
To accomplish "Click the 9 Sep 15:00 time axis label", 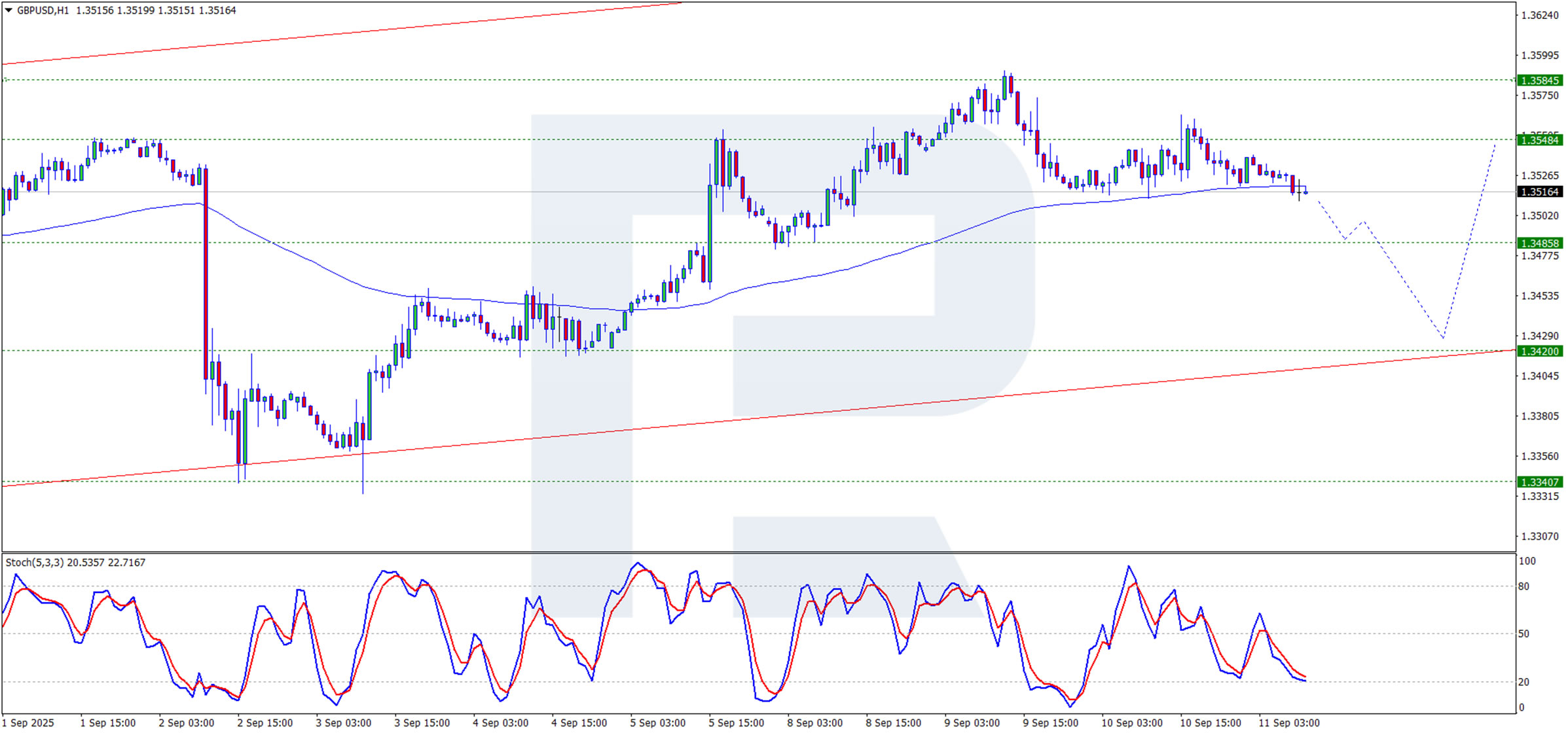I will [1050, 723].
